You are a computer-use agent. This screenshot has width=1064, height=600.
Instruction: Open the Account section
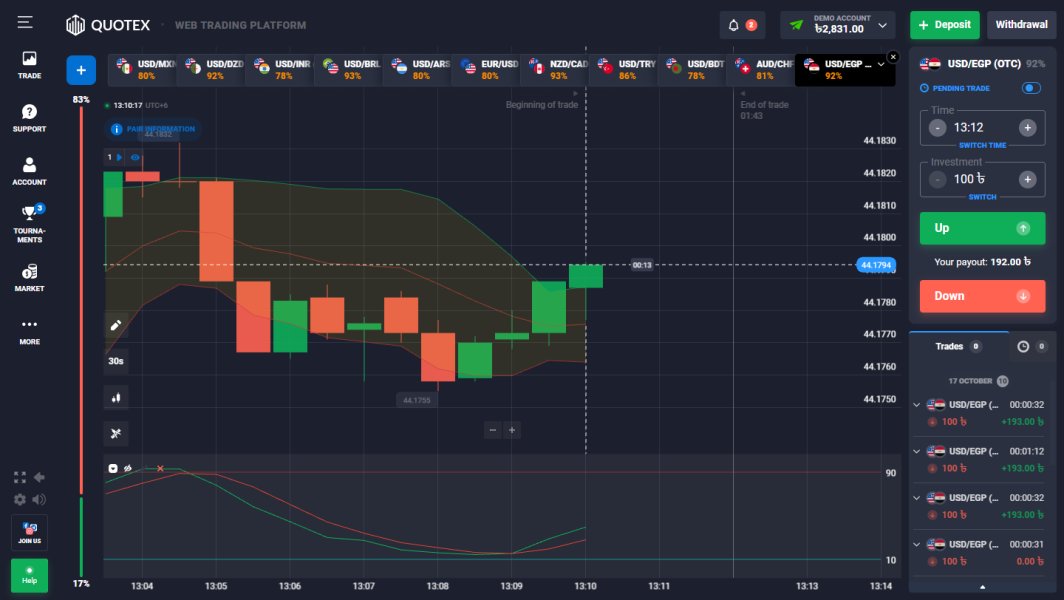pos(29,171)
